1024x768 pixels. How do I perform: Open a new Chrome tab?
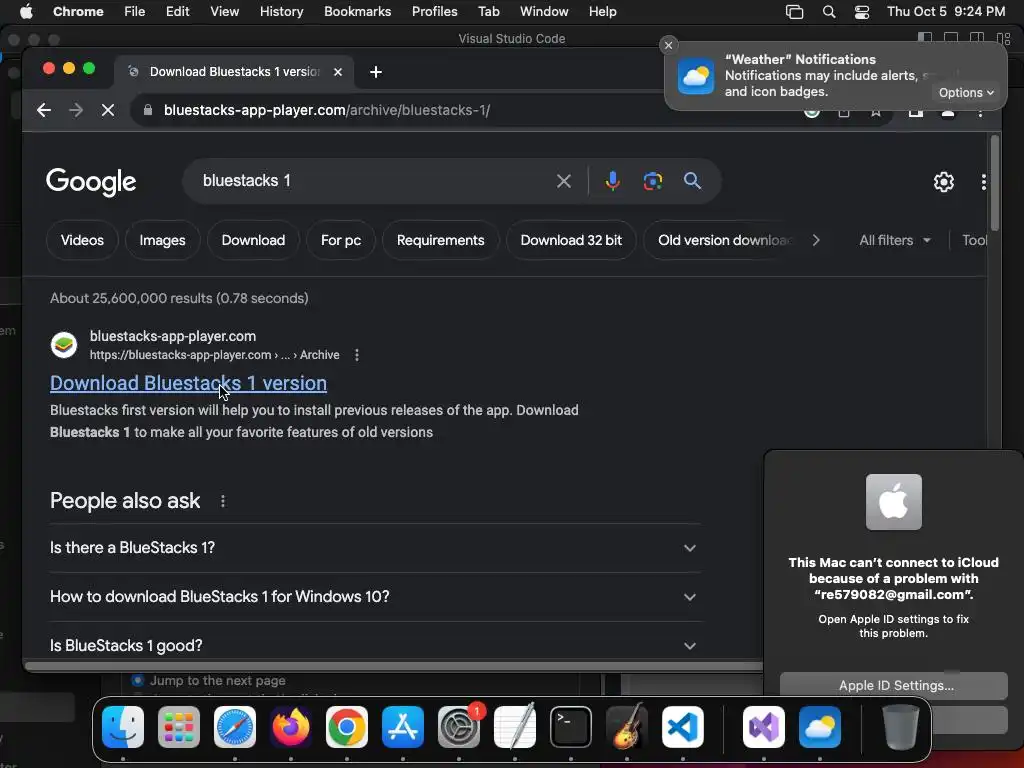point(376,72)
